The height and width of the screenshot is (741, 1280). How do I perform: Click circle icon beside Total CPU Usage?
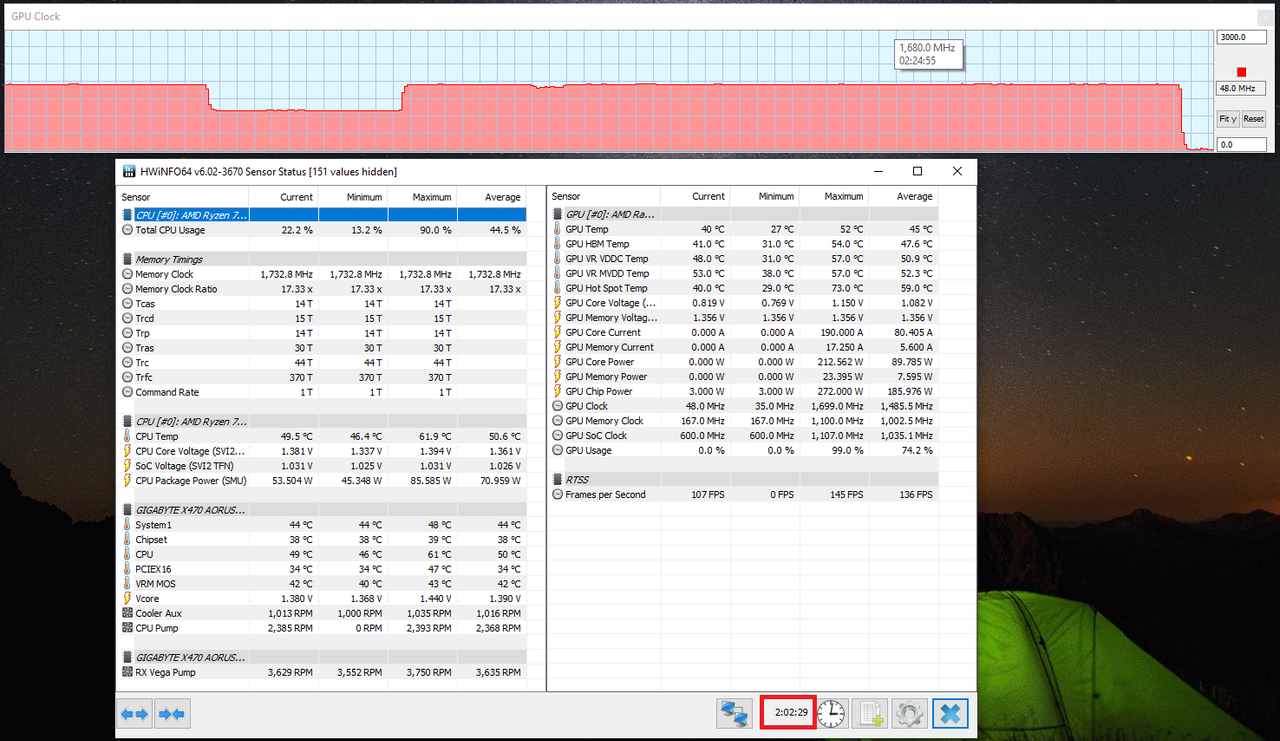tap(127, 230)
